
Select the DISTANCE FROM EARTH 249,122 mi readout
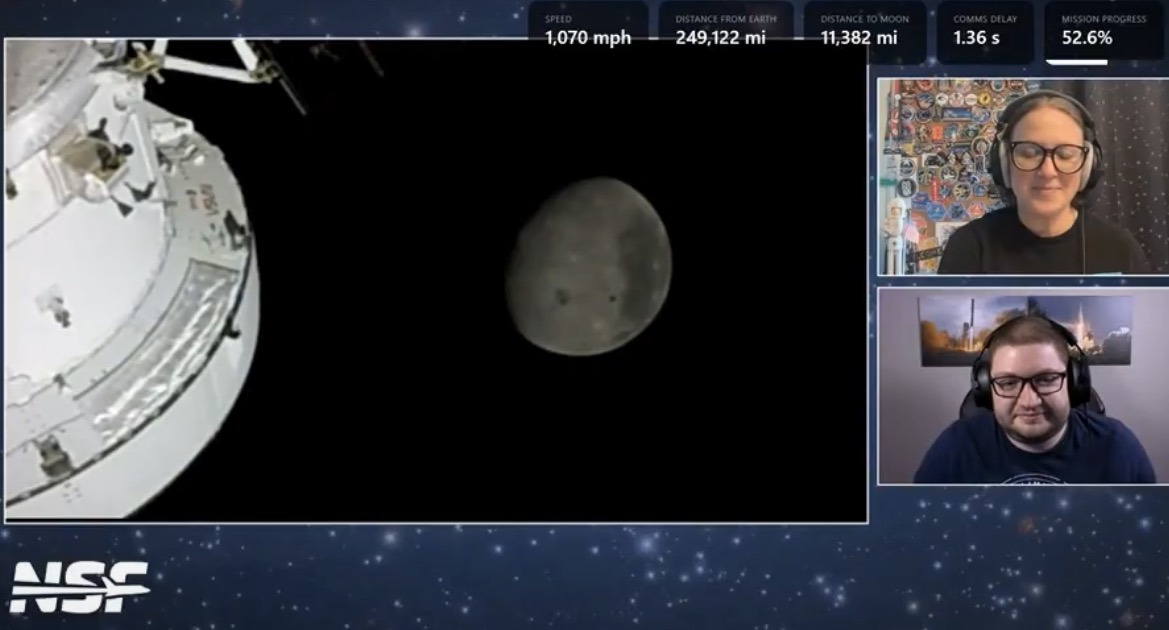coord(725,31)
